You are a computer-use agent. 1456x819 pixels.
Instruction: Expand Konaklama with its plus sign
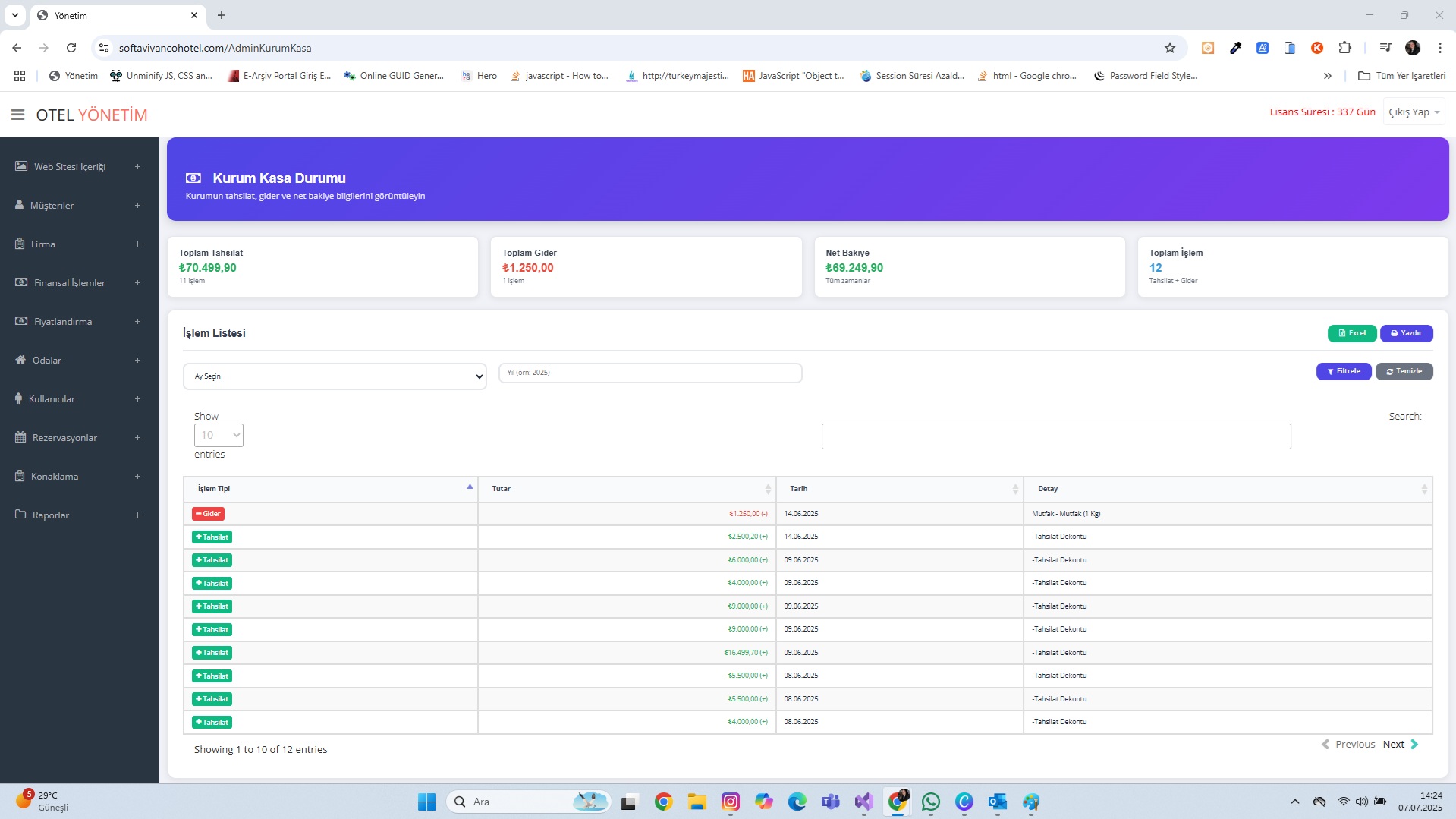(137, 476)
